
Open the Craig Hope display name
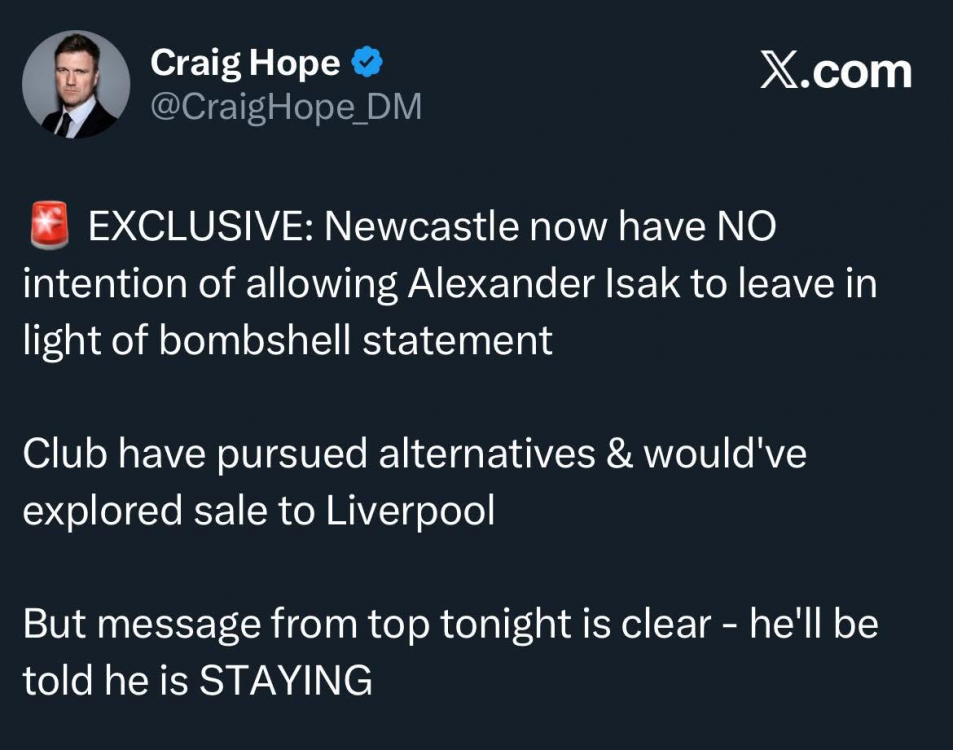pyautogui.click(x=245, y=65)
